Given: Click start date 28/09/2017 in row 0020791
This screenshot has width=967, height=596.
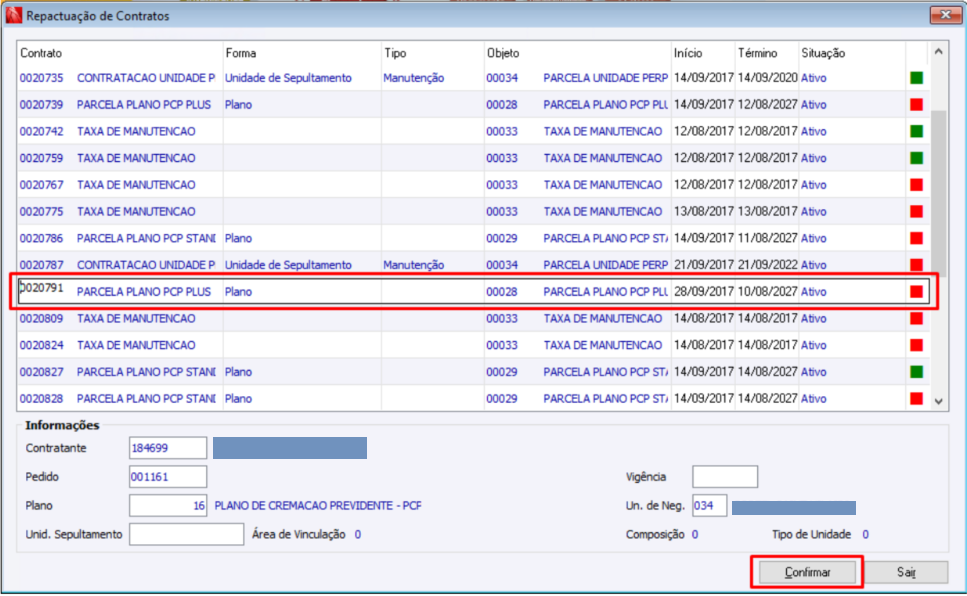Looking at the screenshot, I should [x=704, y=291].
